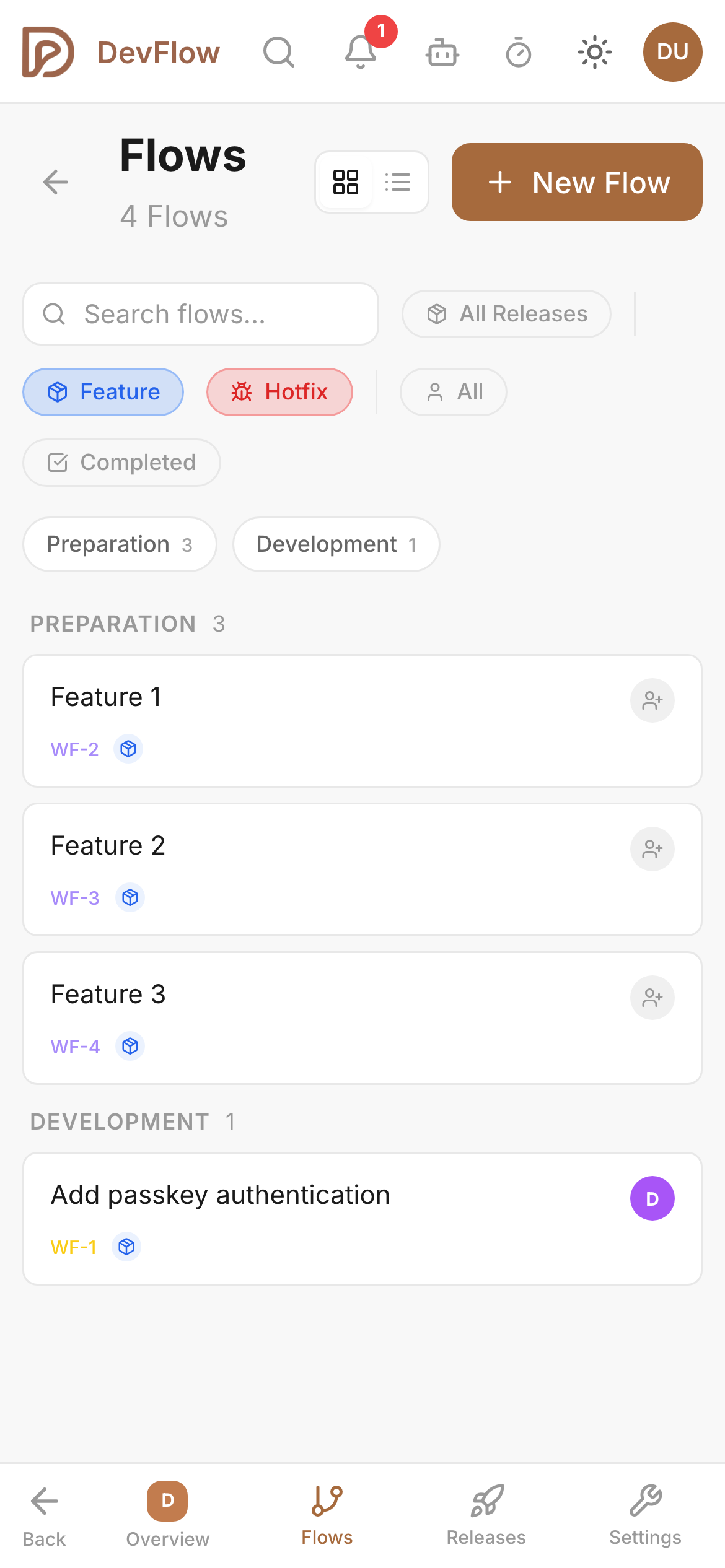Click the assign user icon on Feature 1
This screenshot has height=1568, width=725.
click(652, 700)
